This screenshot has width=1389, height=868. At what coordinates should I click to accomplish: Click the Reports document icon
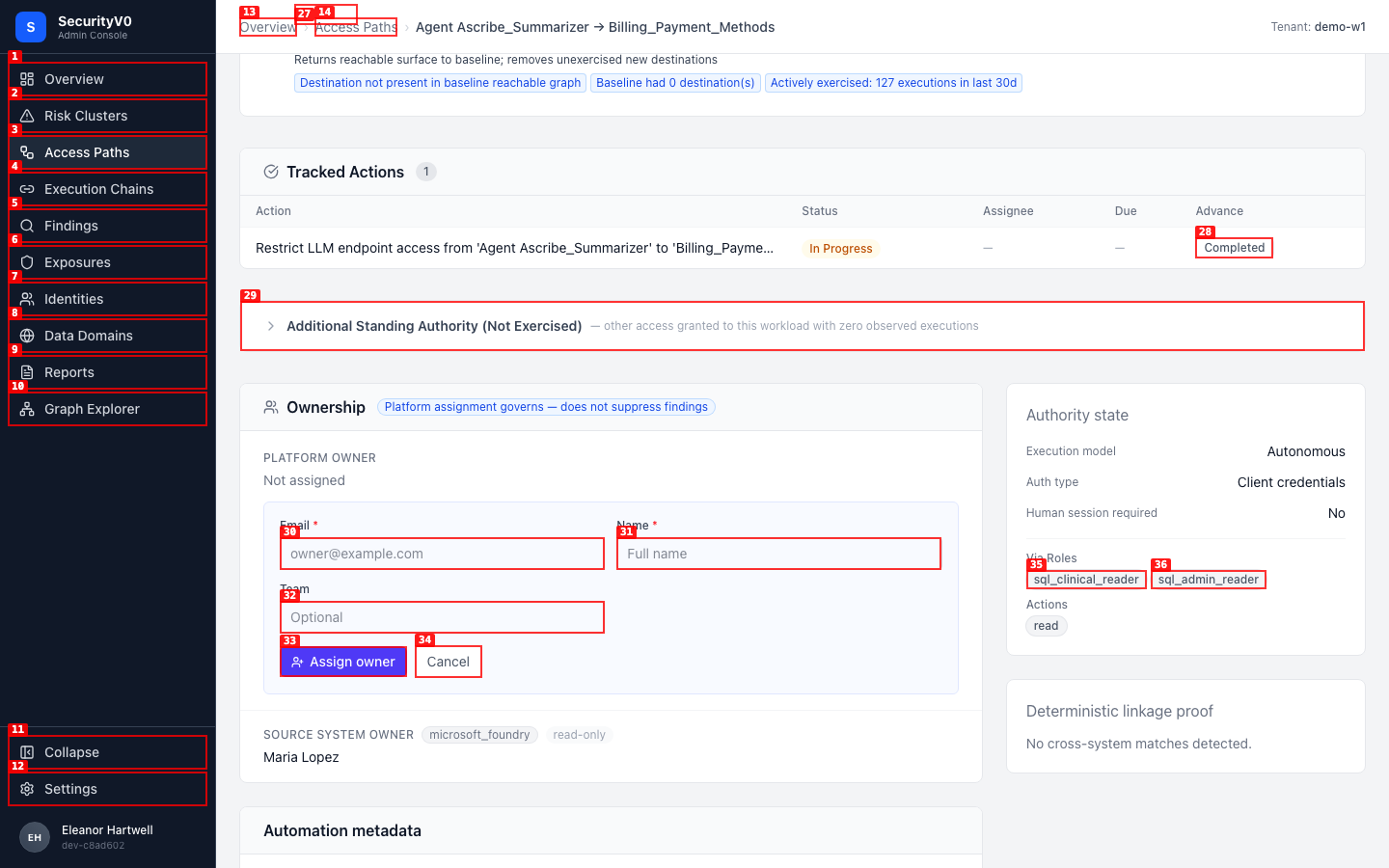coord(27,372)
